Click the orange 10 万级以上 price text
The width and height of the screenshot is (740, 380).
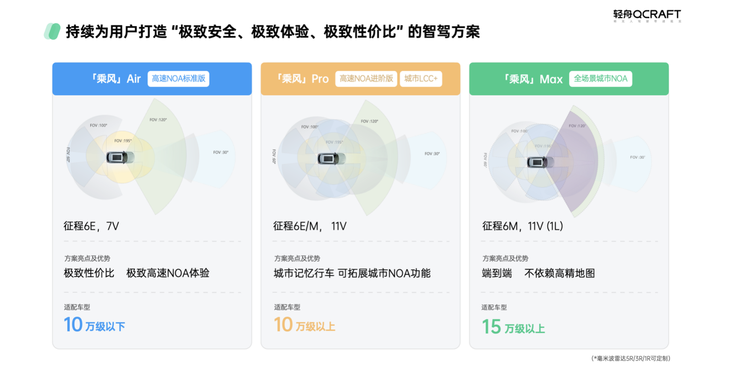pyautogui.click(x=305, y=325)
